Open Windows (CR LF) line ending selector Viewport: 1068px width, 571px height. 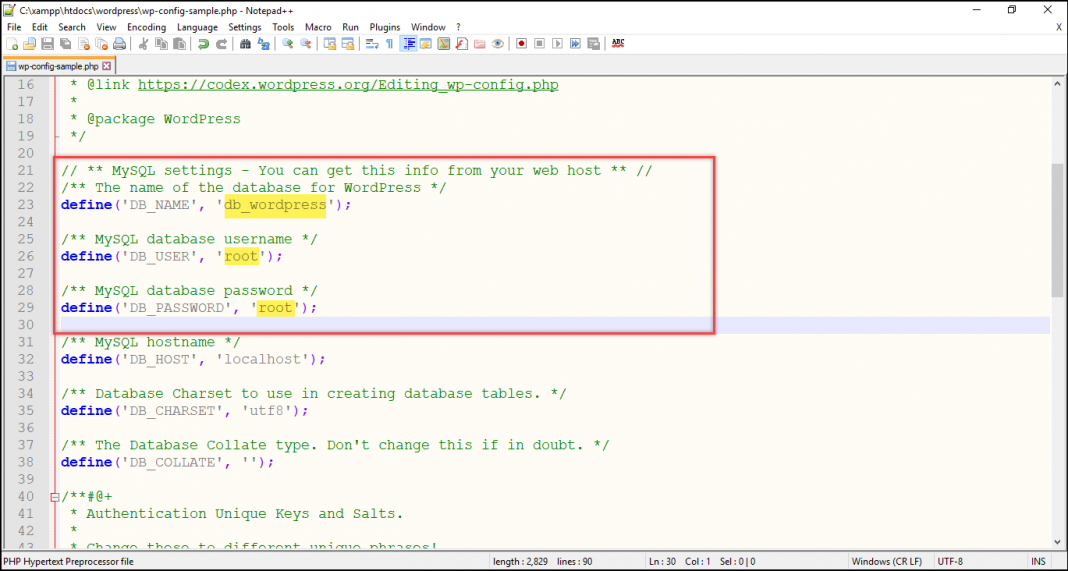[888, 561]
